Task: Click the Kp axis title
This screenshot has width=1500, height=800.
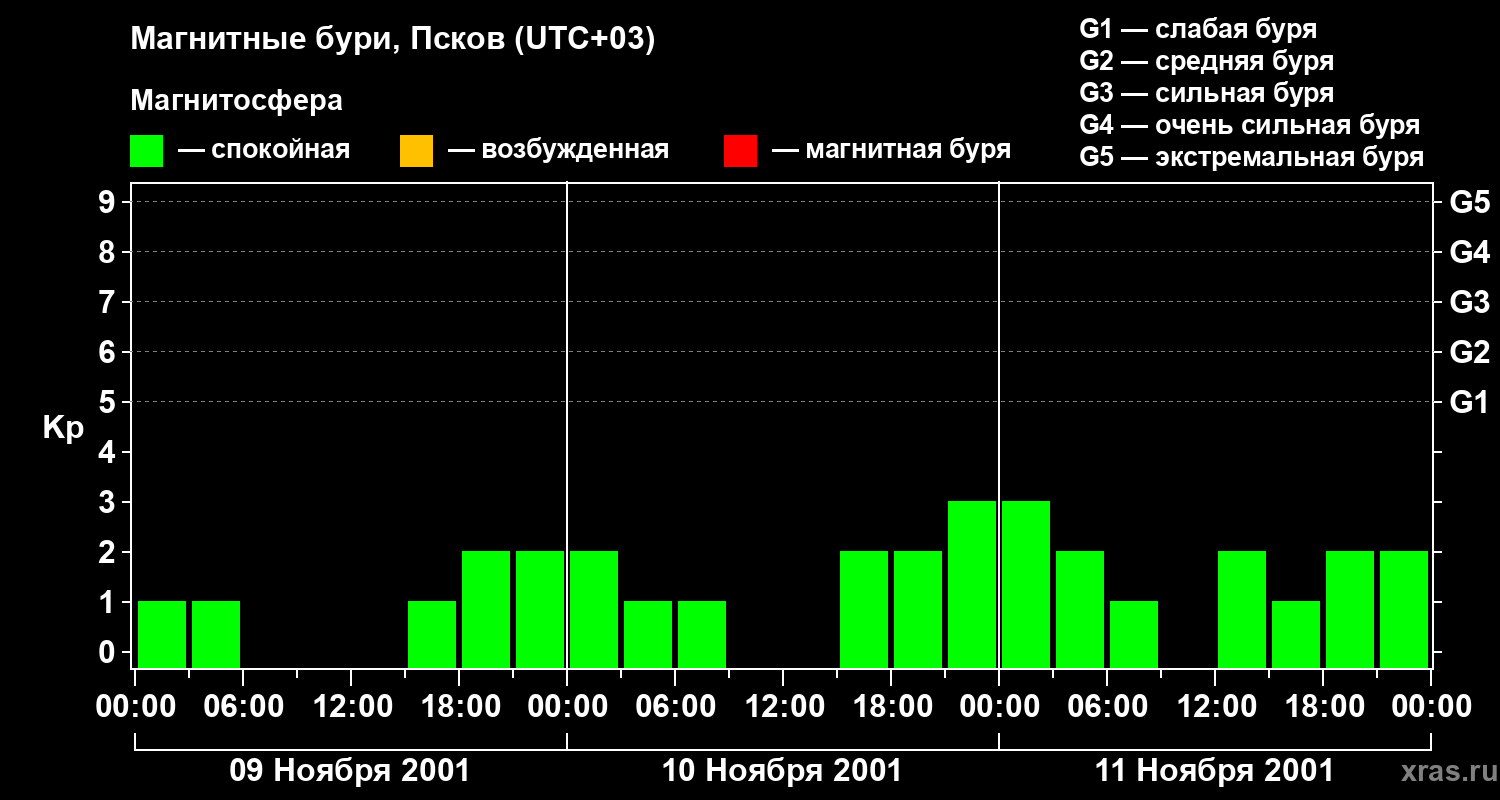Action: coord(63,428)
